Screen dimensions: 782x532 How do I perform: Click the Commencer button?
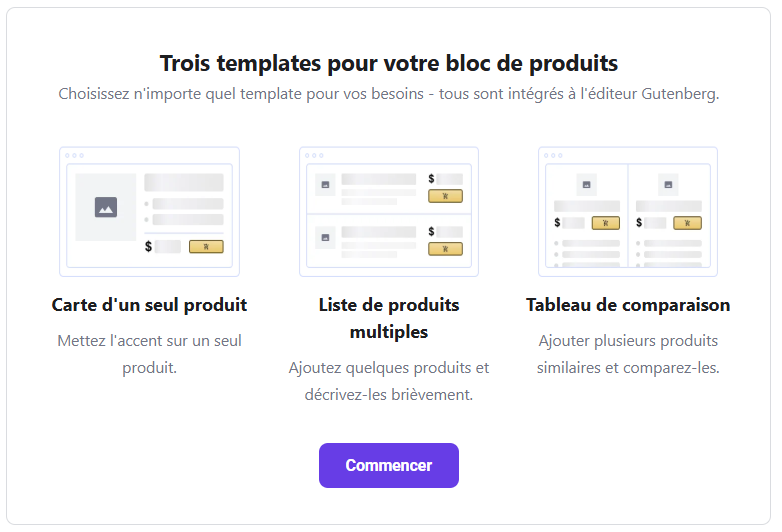coord(388,466)
